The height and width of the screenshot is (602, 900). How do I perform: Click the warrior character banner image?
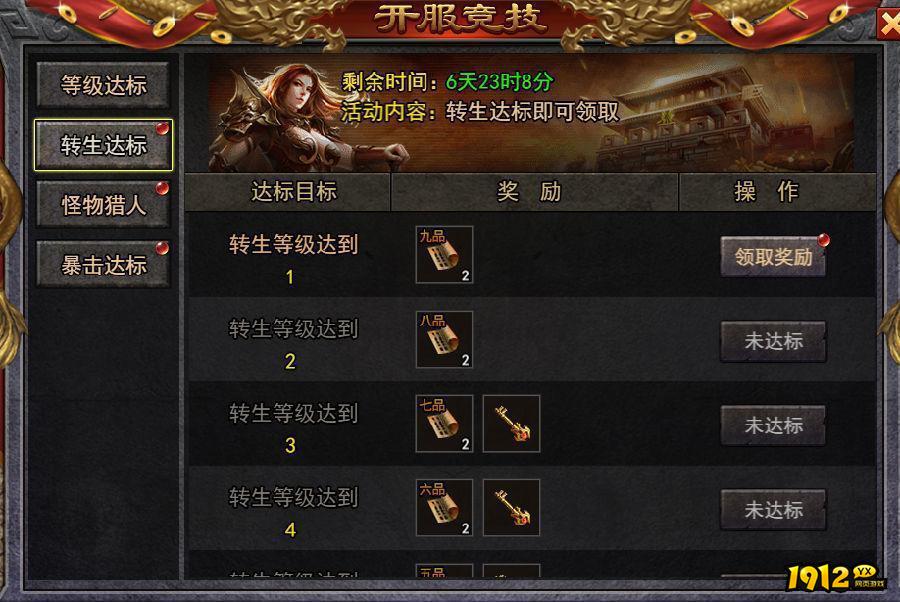pos(287,118)
